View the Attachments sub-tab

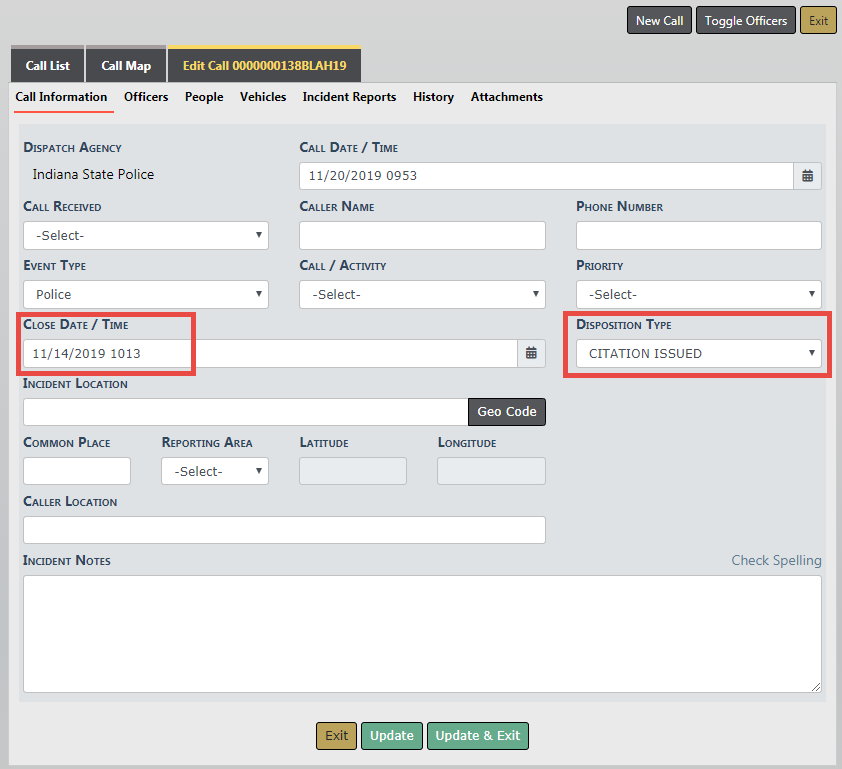click(506, 97)
